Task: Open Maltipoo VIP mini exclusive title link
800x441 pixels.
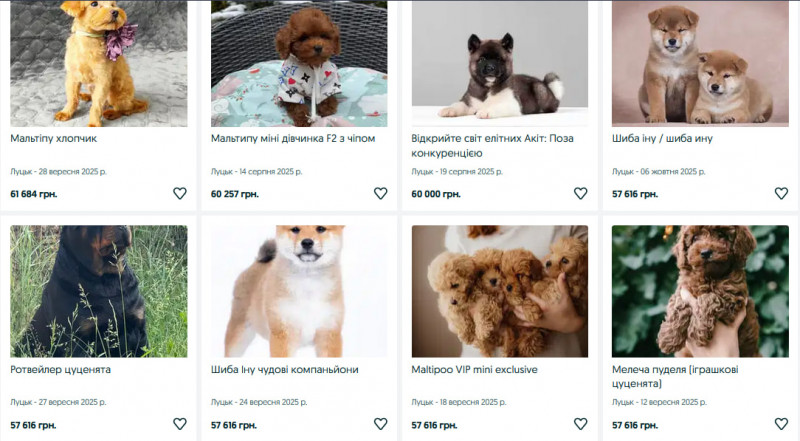Action: [474, 370]
